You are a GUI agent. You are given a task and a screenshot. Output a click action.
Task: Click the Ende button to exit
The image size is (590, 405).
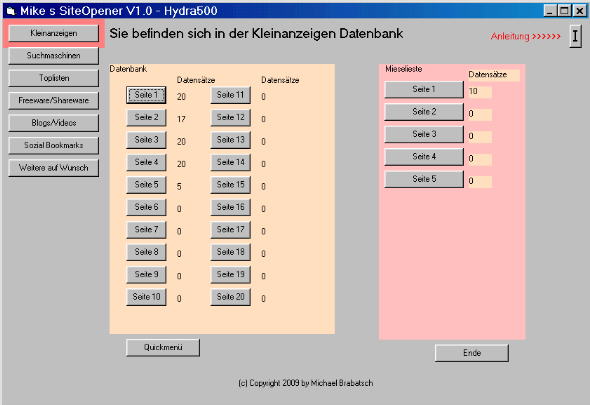[471, 353]
